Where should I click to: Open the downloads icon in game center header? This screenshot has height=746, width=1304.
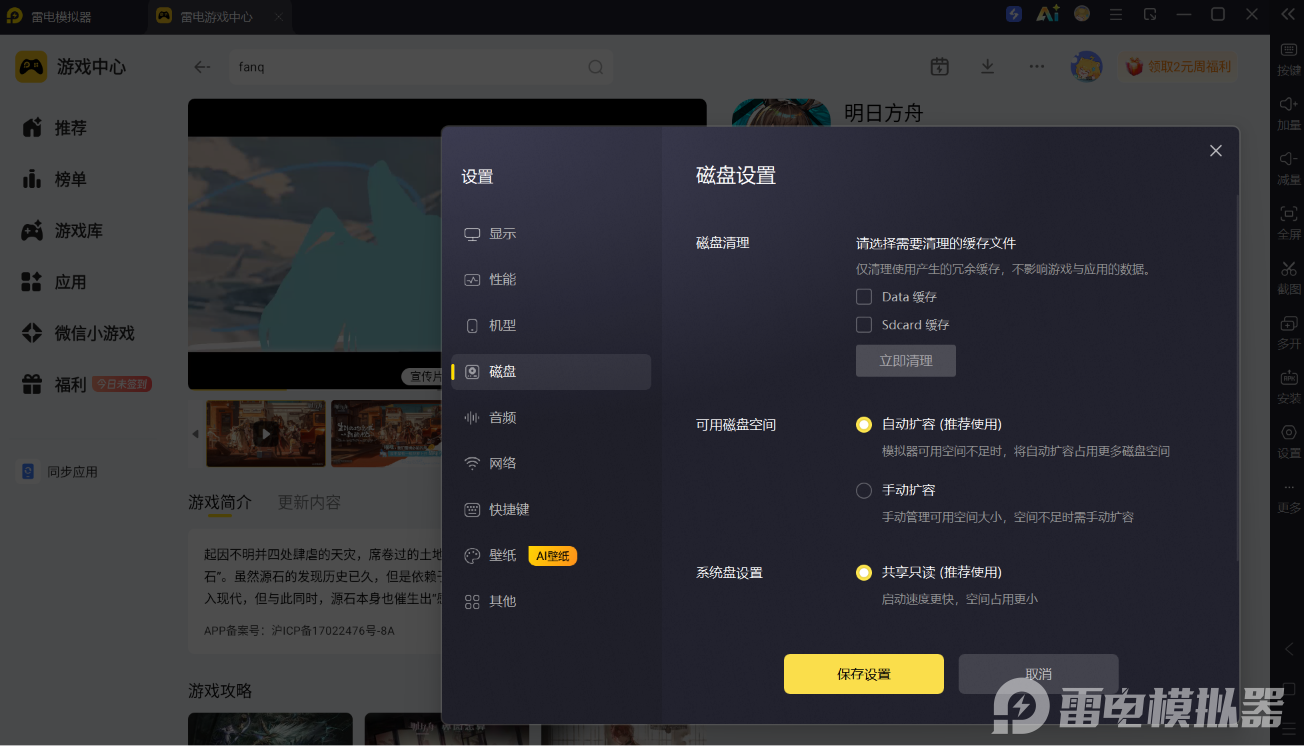987,66
